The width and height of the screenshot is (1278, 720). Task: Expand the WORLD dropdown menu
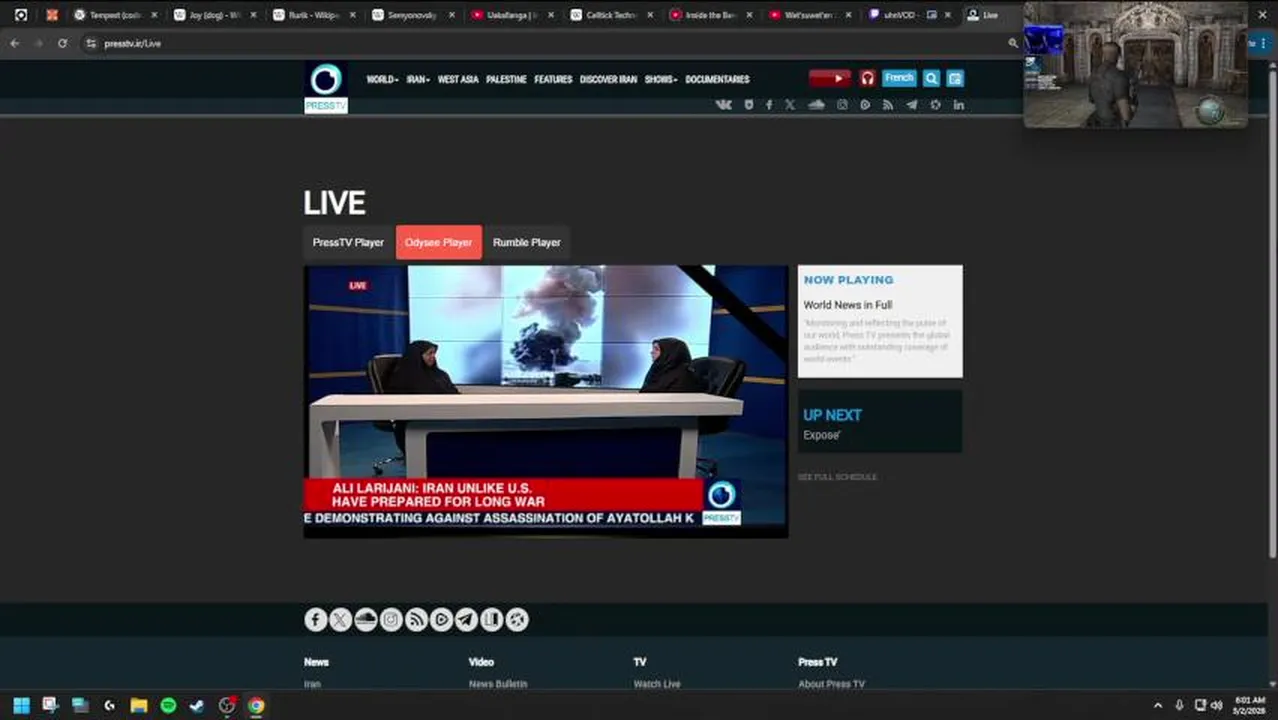[382, 79]
